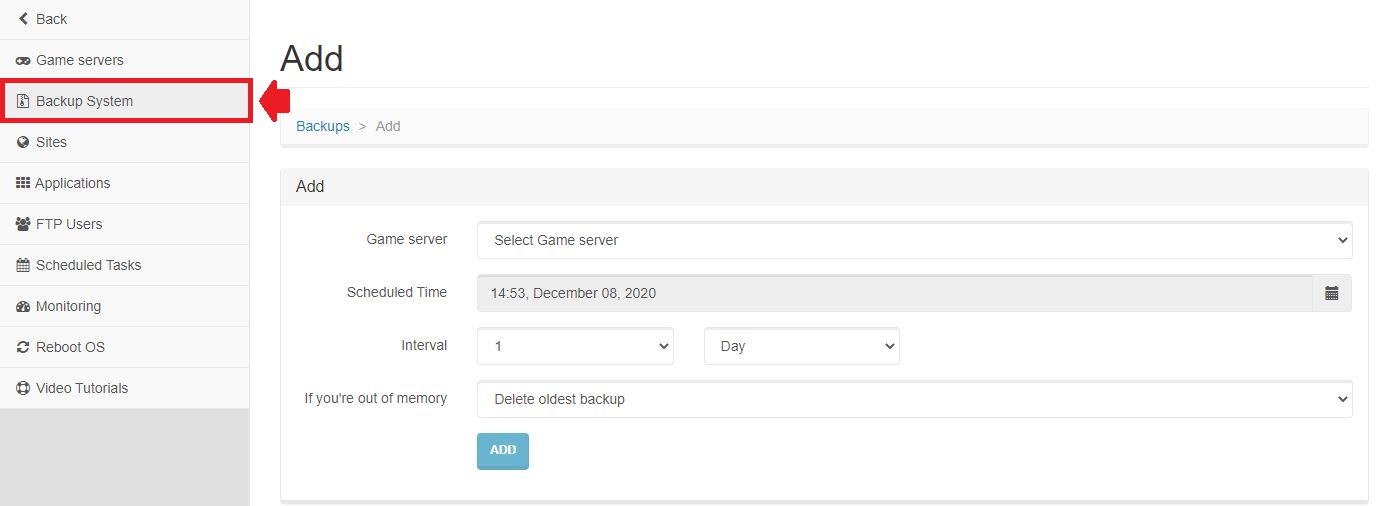Click the Add breadcrumb text
This screenshot has width=1376, height=506.
pos(388,126)
